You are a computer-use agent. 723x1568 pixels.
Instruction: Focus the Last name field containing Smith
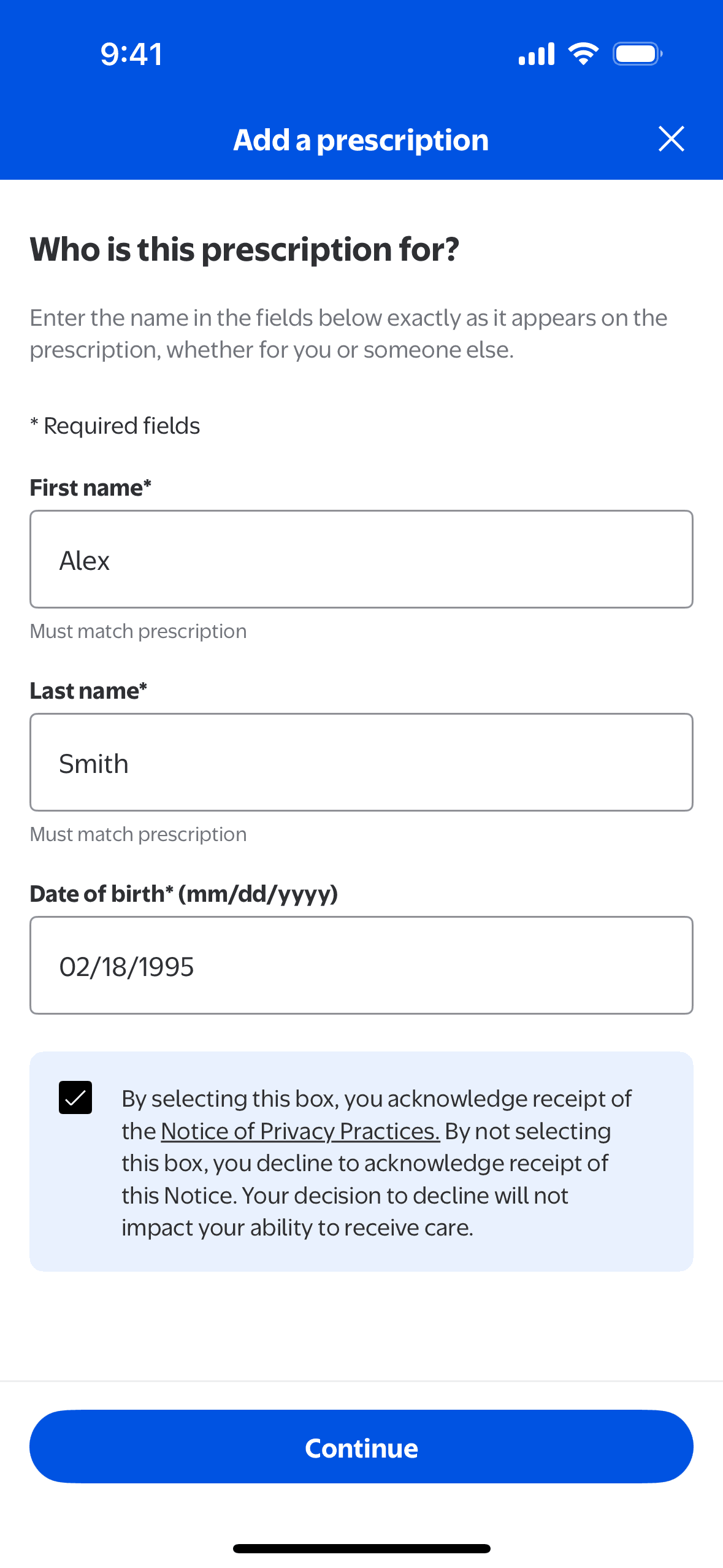coord(361,763)
